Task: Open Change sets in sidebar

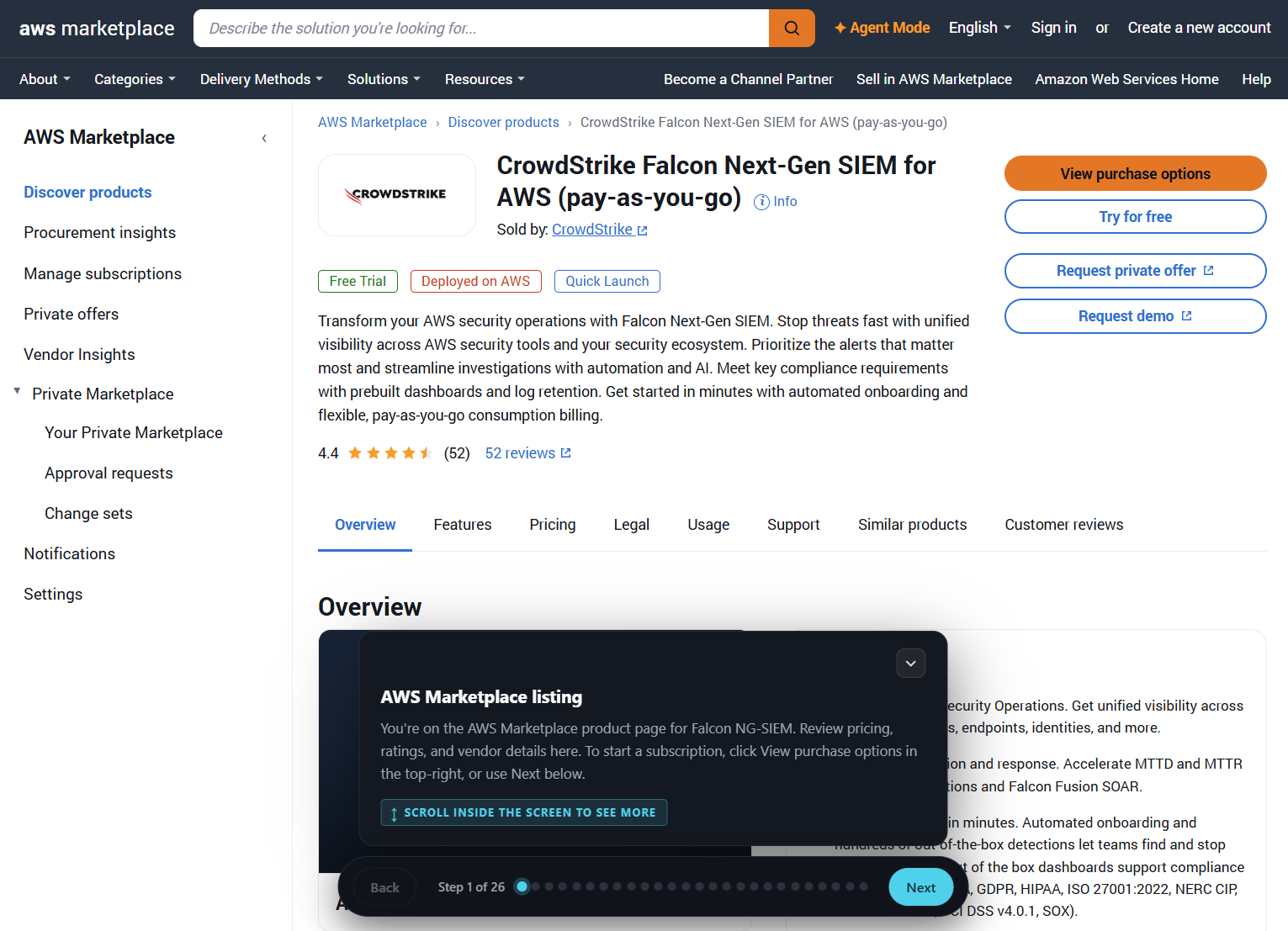Action: tap(88, 514)
